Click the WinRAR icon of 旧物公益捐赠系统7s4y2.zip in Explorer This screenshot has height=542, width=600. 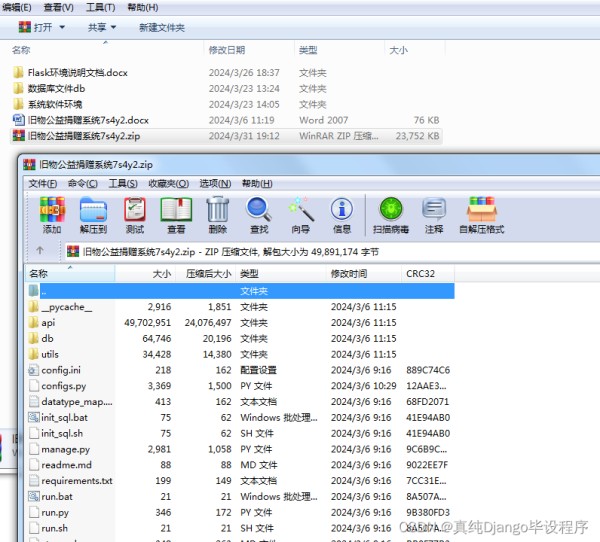pyautogui.click(x=18, y=136)
